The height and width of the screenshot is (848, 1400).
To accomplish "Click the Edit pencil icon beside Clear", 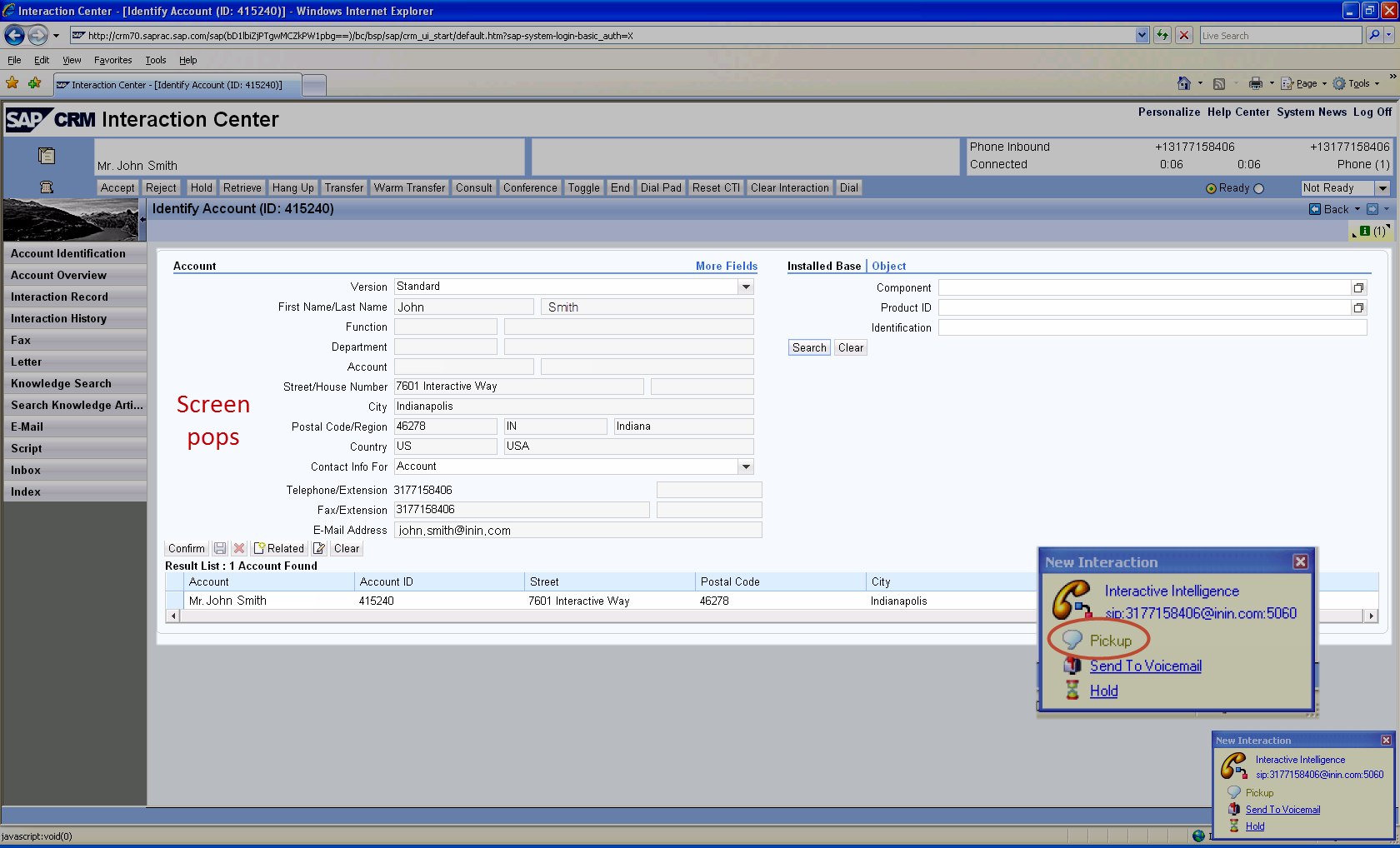I will coord(319,548).
